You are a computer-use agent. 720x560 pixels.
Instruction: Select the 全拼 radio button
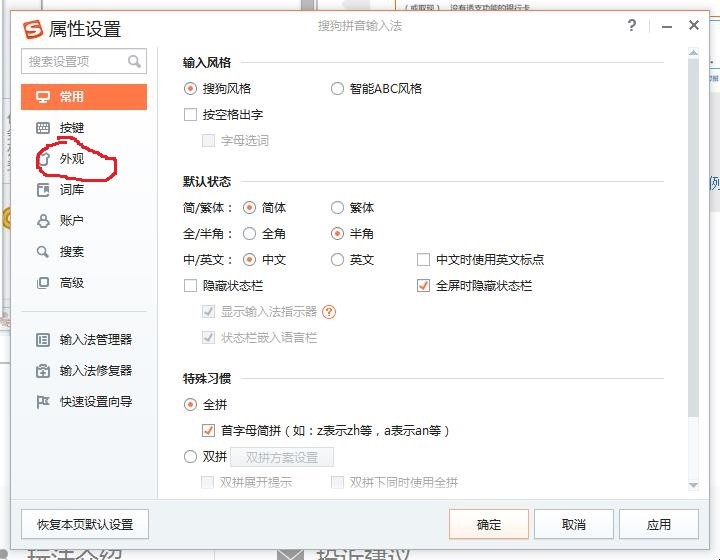point(190,405)
